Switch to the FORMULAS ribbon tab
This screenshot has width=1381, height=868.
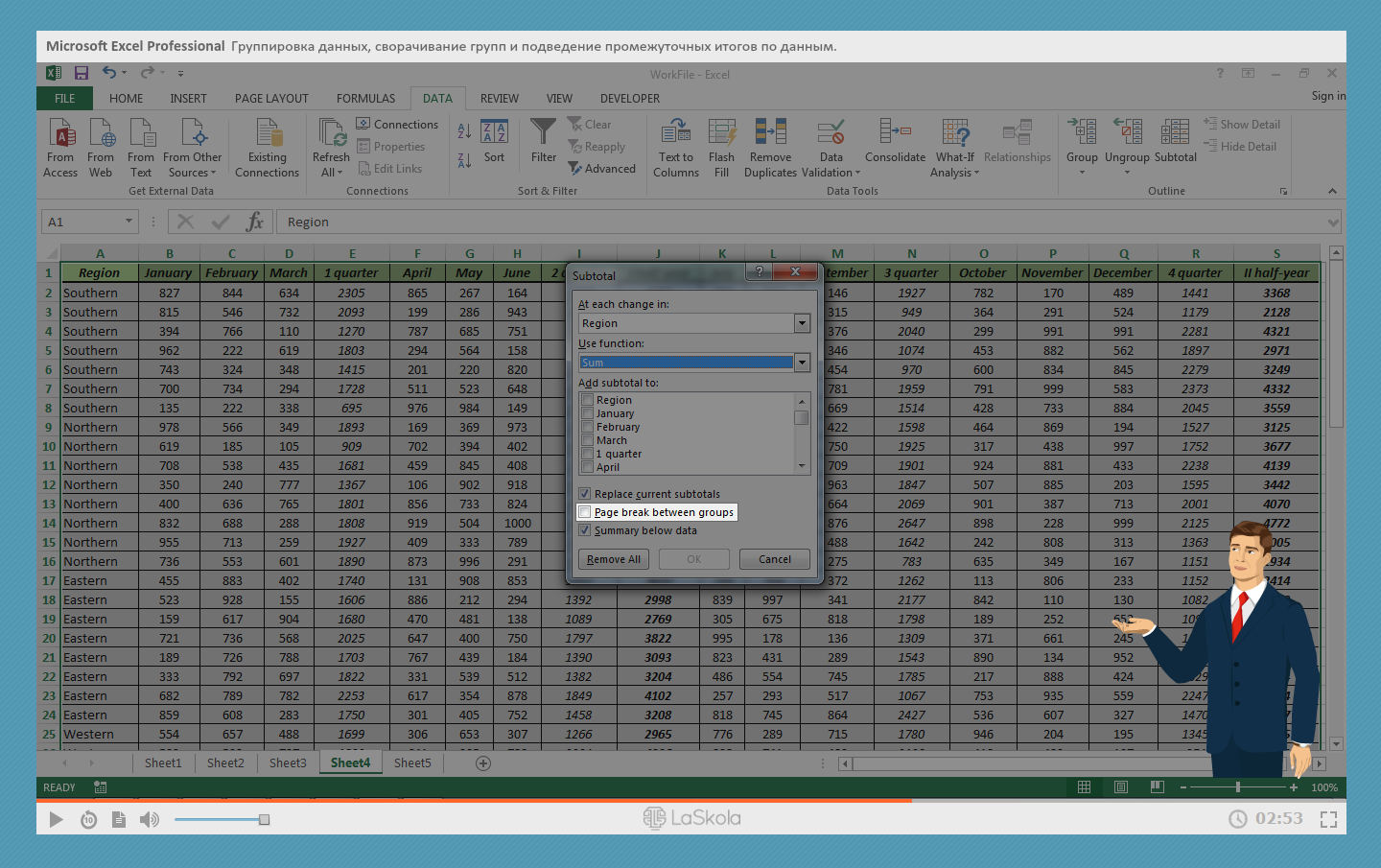tap(365, 99)
